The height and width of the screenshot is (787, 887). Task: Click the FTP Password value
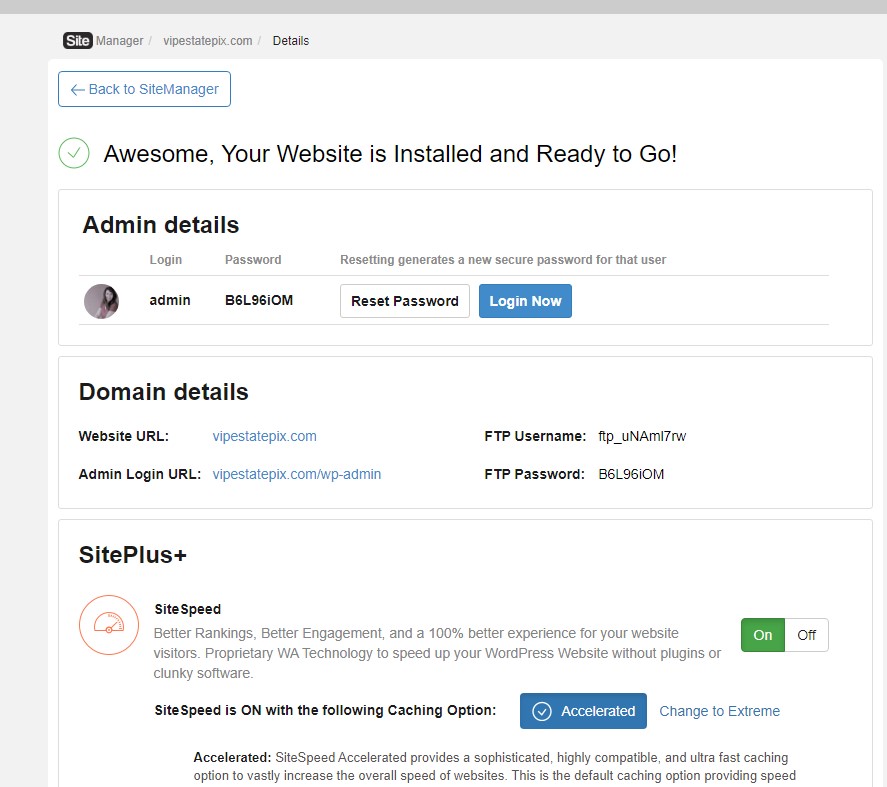point(631,474)
